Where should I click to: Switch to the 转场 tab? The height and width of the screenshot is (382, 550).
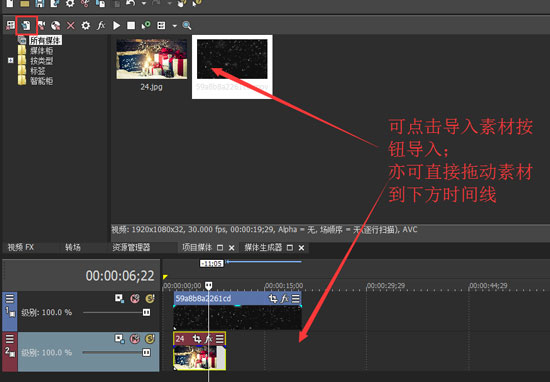pyautogui.click(x=73, y=247)
